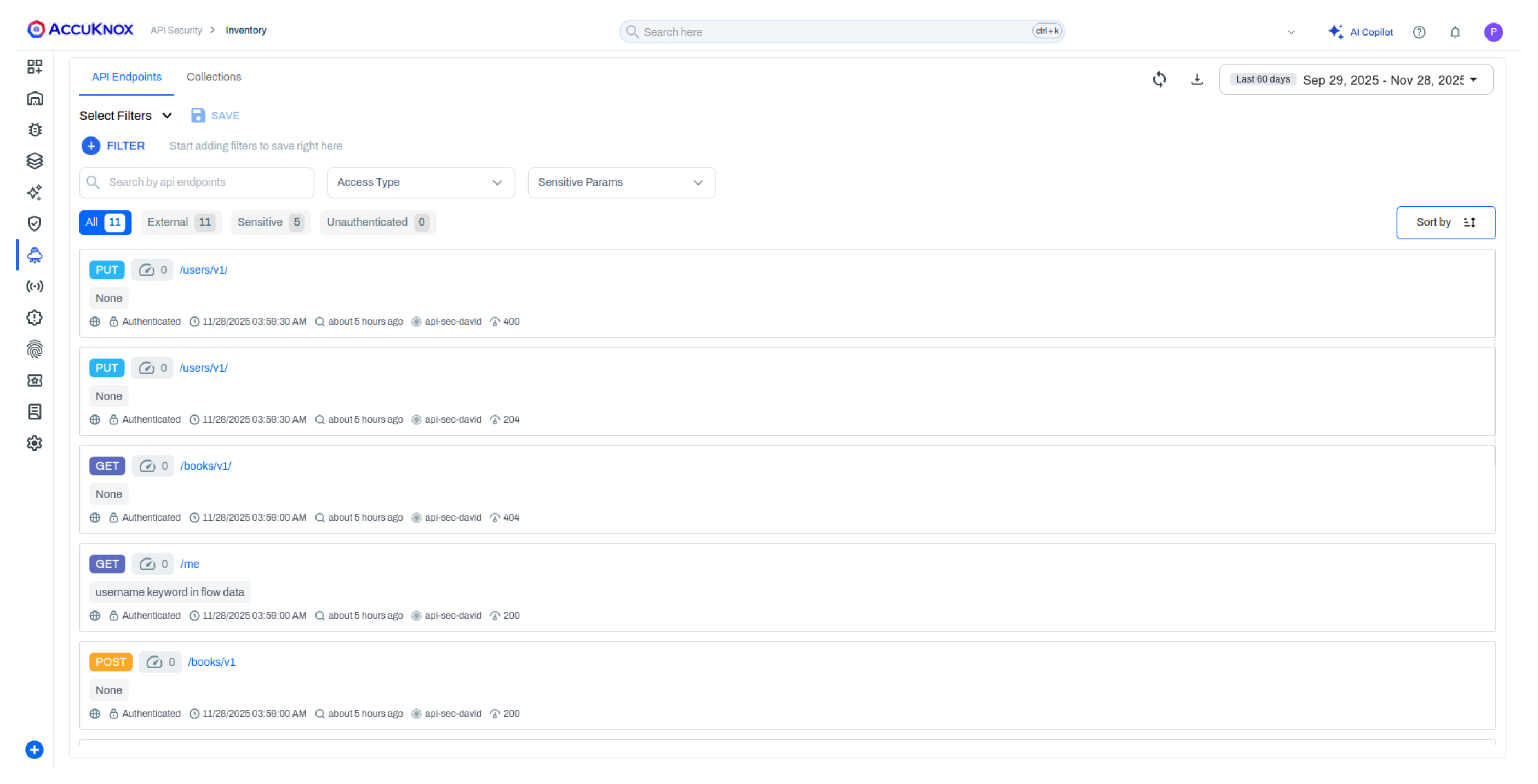
Task: Click the download export icon
Action: point(1196,79)
